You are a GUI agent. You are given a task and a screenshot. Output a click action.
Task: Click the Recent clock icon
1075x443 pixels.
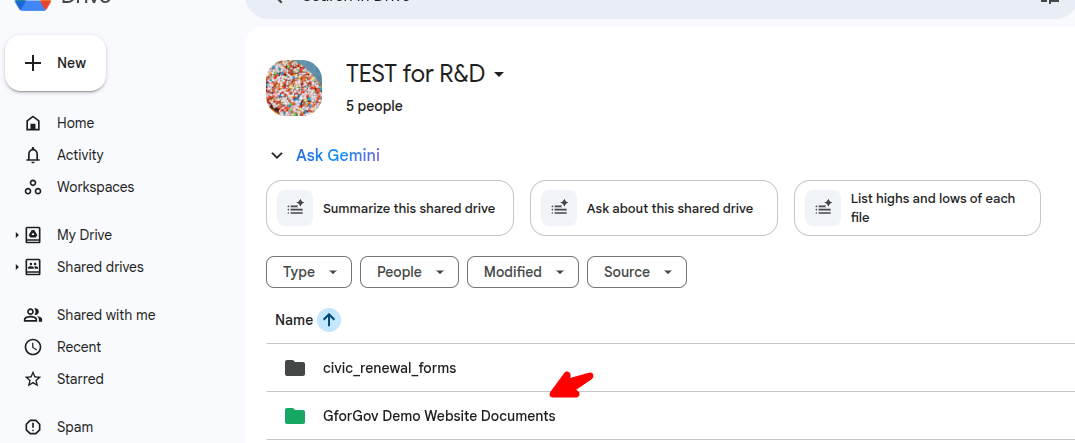(33, 347)
